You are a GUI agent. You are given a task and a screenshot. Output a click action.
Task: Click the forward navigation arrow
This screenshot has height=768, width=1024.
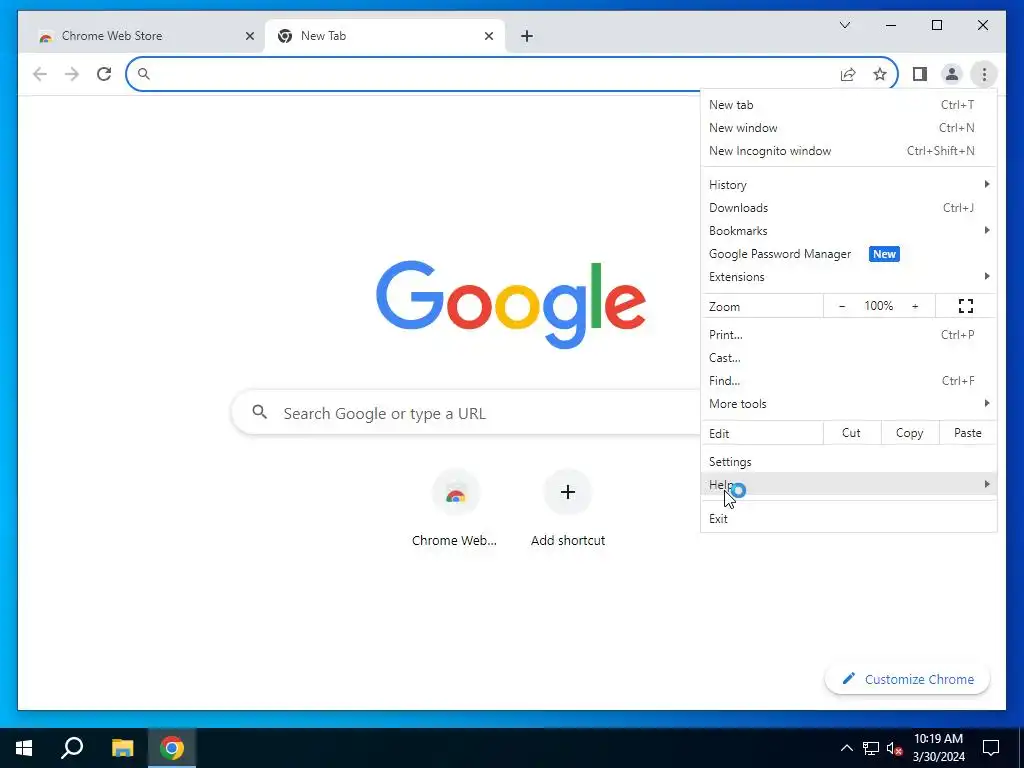coord(72,74)
